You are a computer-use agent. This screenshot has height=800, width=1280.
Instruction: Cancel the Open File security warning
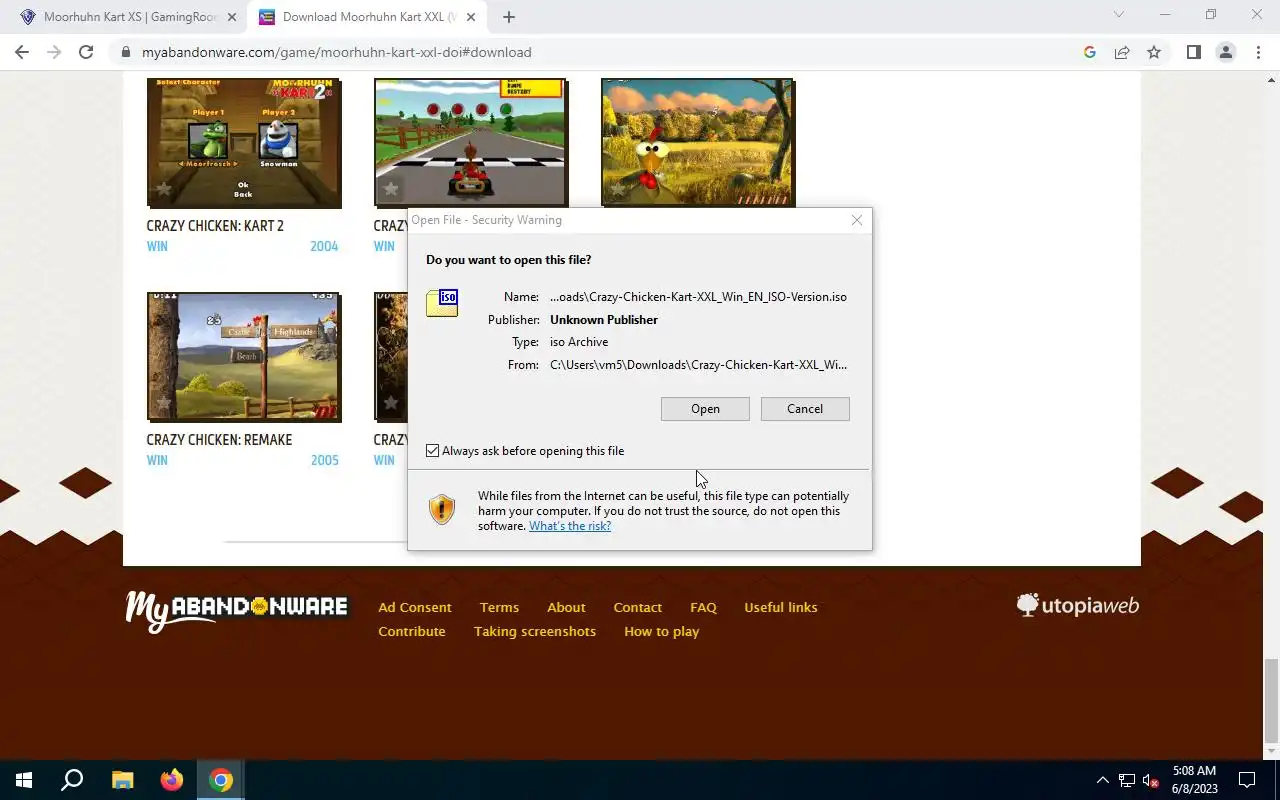(x=805, y=409)
